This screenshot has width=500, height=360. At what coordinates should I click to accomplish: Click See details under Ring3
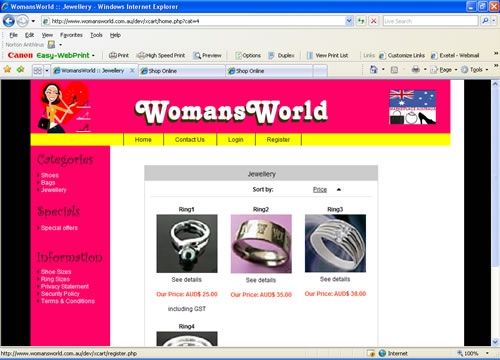tap(335, 279)
